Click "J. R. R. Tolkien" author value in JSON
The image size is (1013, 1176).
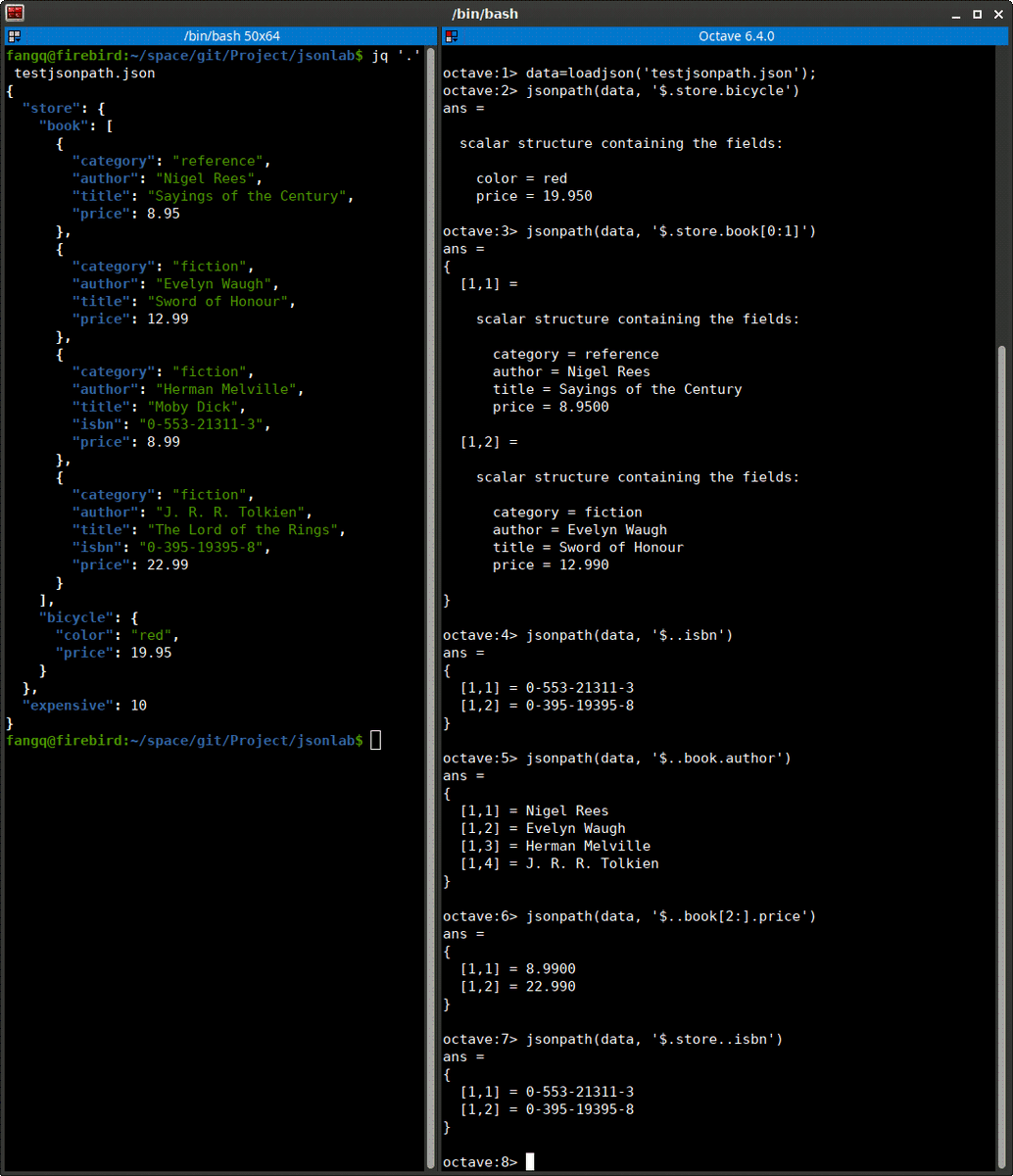click(230, 513)
